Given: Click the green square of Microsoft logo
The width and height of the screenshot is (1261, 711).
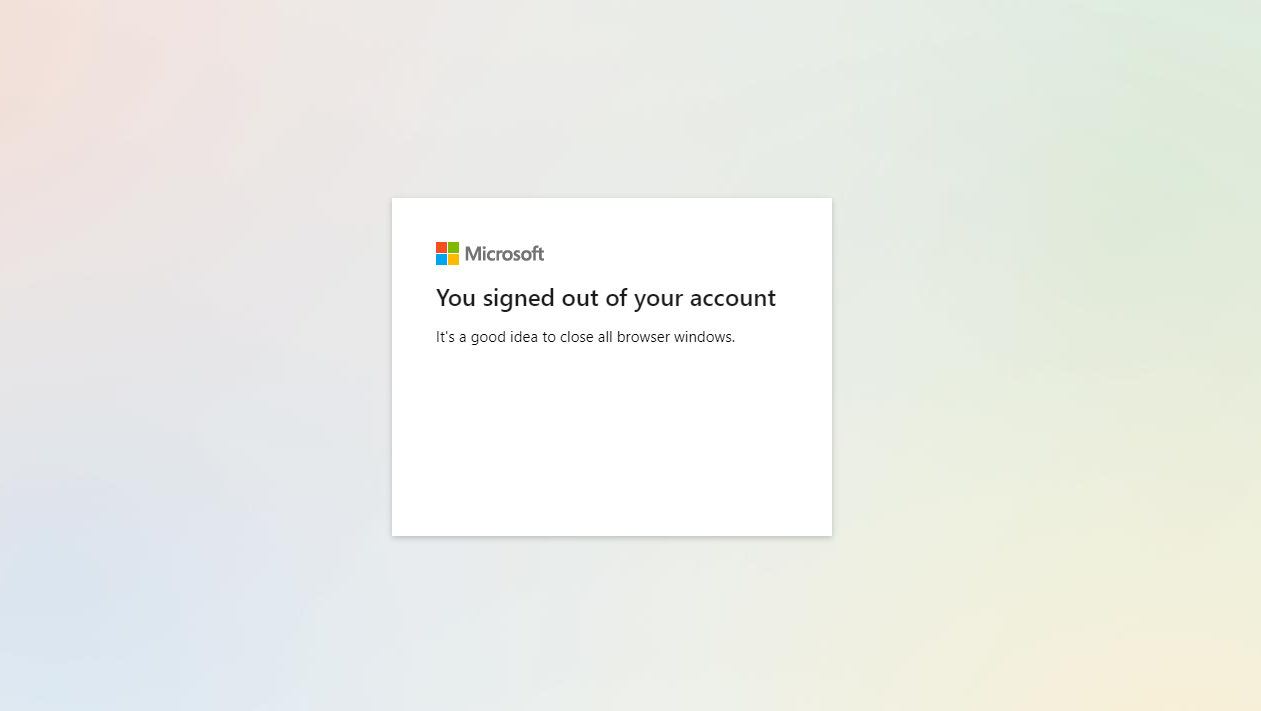Looking at the screenshot, I should [x=453, y=247].
